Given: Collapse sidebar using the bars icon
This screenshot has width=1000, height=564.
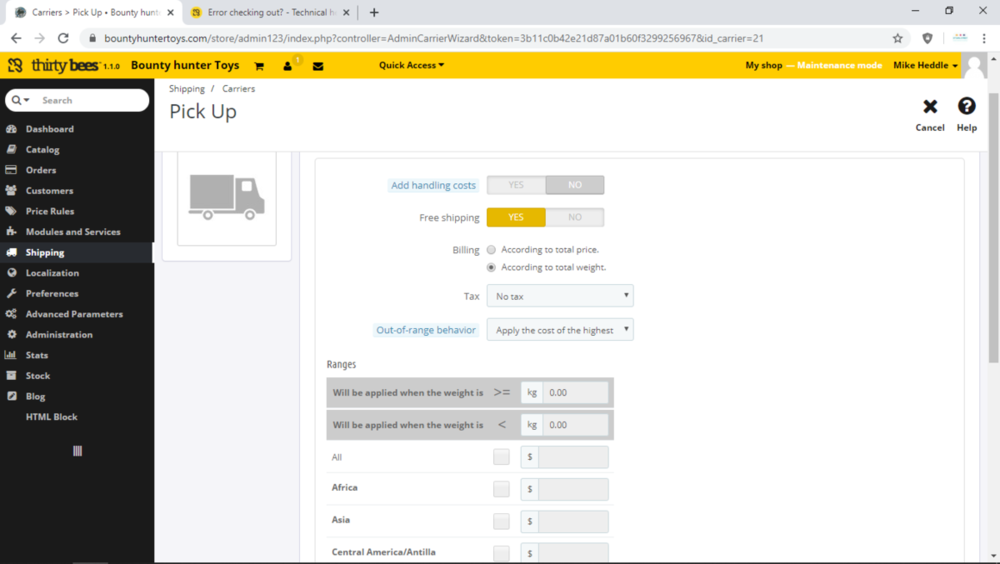Looking at the screenshot, I should 77,451.
